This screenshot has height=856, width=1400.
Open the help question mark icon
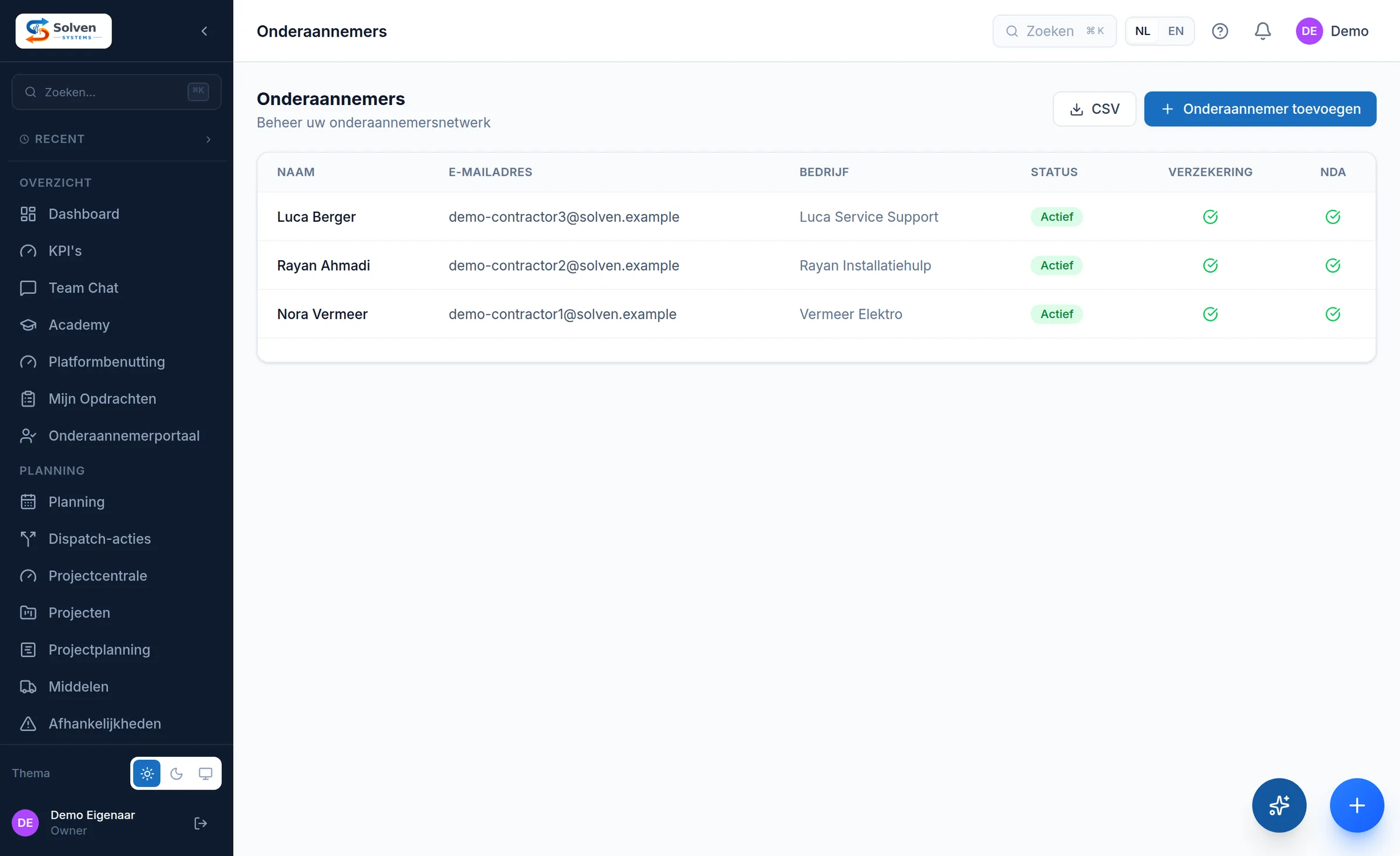(1220, 31)
